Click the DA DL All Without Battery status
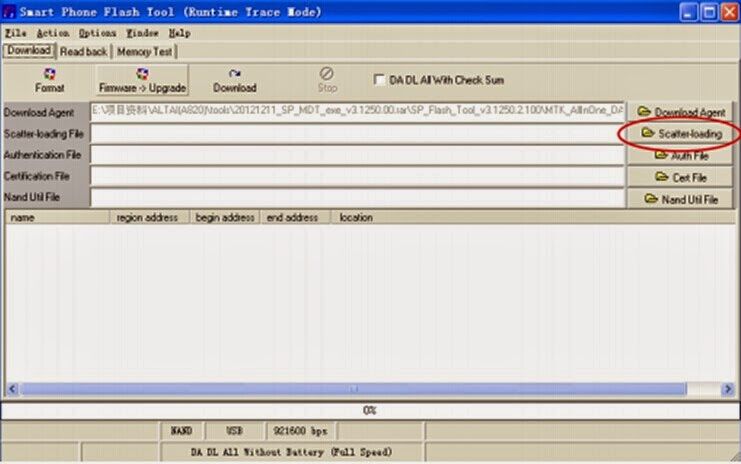The width and height of the screenshot is (741, 464). pyautogui.click(x=291, y=452)
